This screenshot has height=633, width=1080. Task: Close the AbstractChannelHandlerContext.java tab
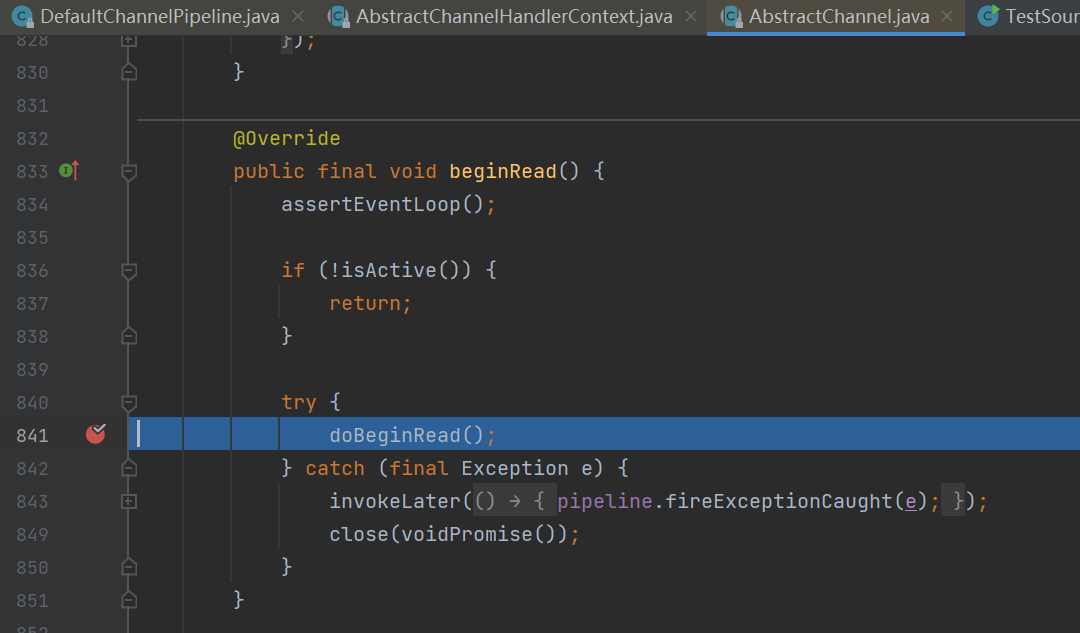(x=690, y=17)
